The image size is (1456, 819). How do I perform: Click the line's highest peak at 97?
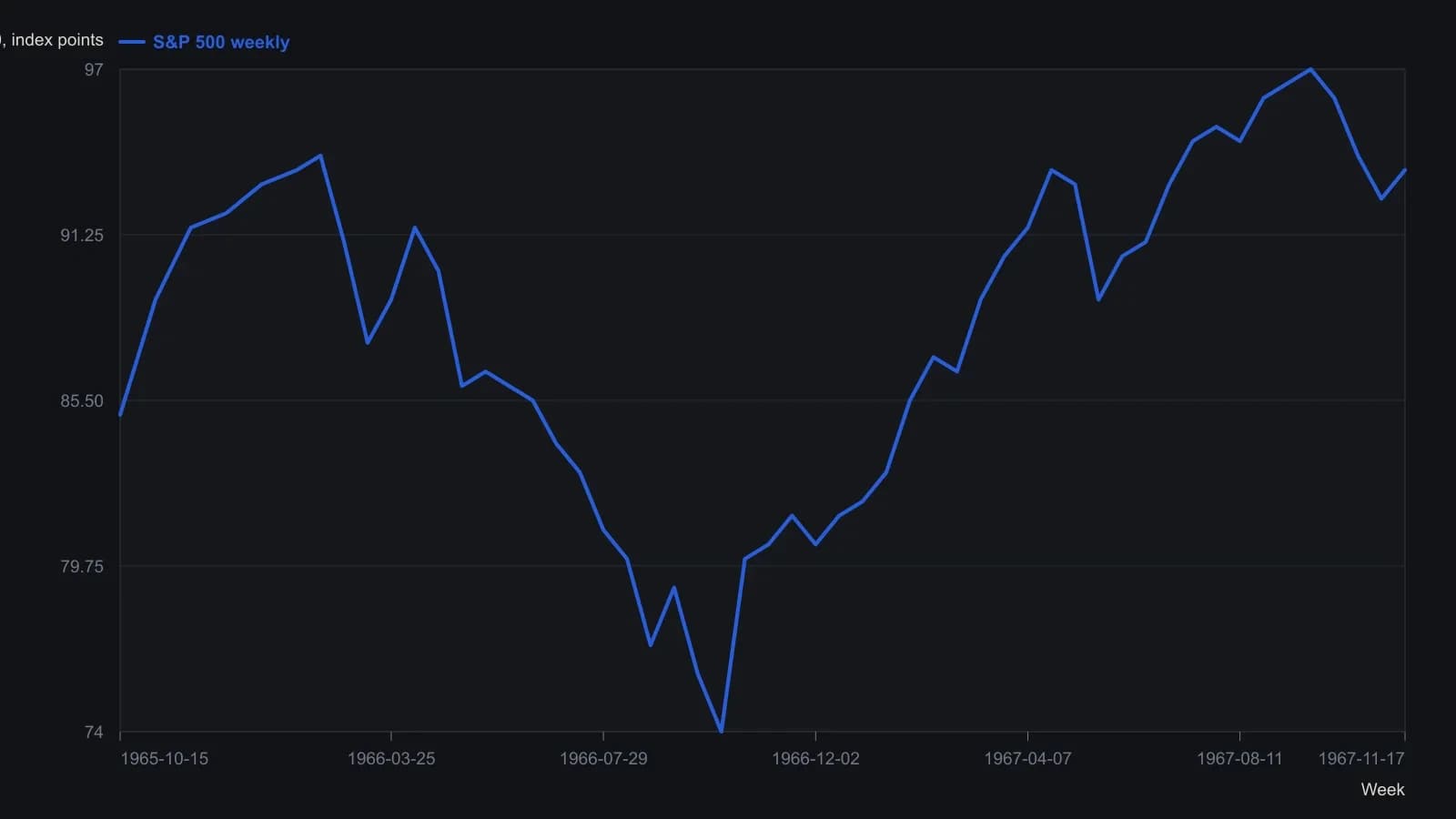pos(1310,69)
